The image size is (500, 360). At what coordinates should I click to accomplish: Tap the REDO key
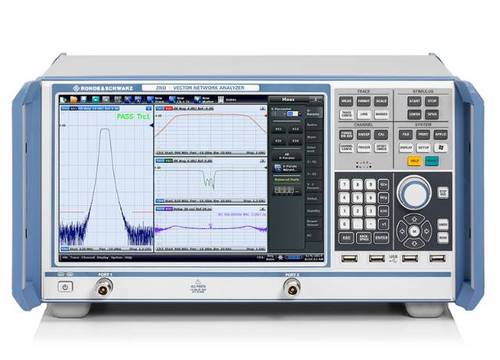click(x=443, y=237)
